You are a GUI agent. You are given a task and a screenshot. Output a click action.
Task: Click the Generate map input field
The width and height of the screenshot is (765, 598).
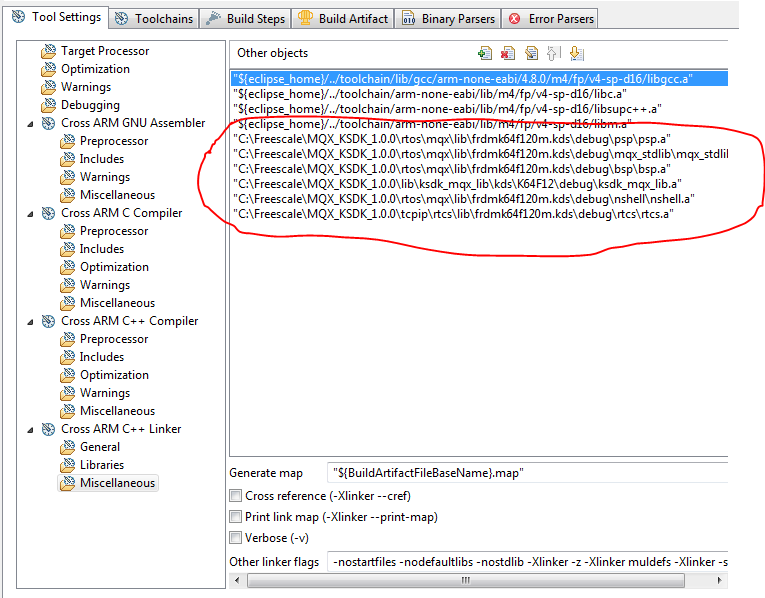tap(527, 473)
